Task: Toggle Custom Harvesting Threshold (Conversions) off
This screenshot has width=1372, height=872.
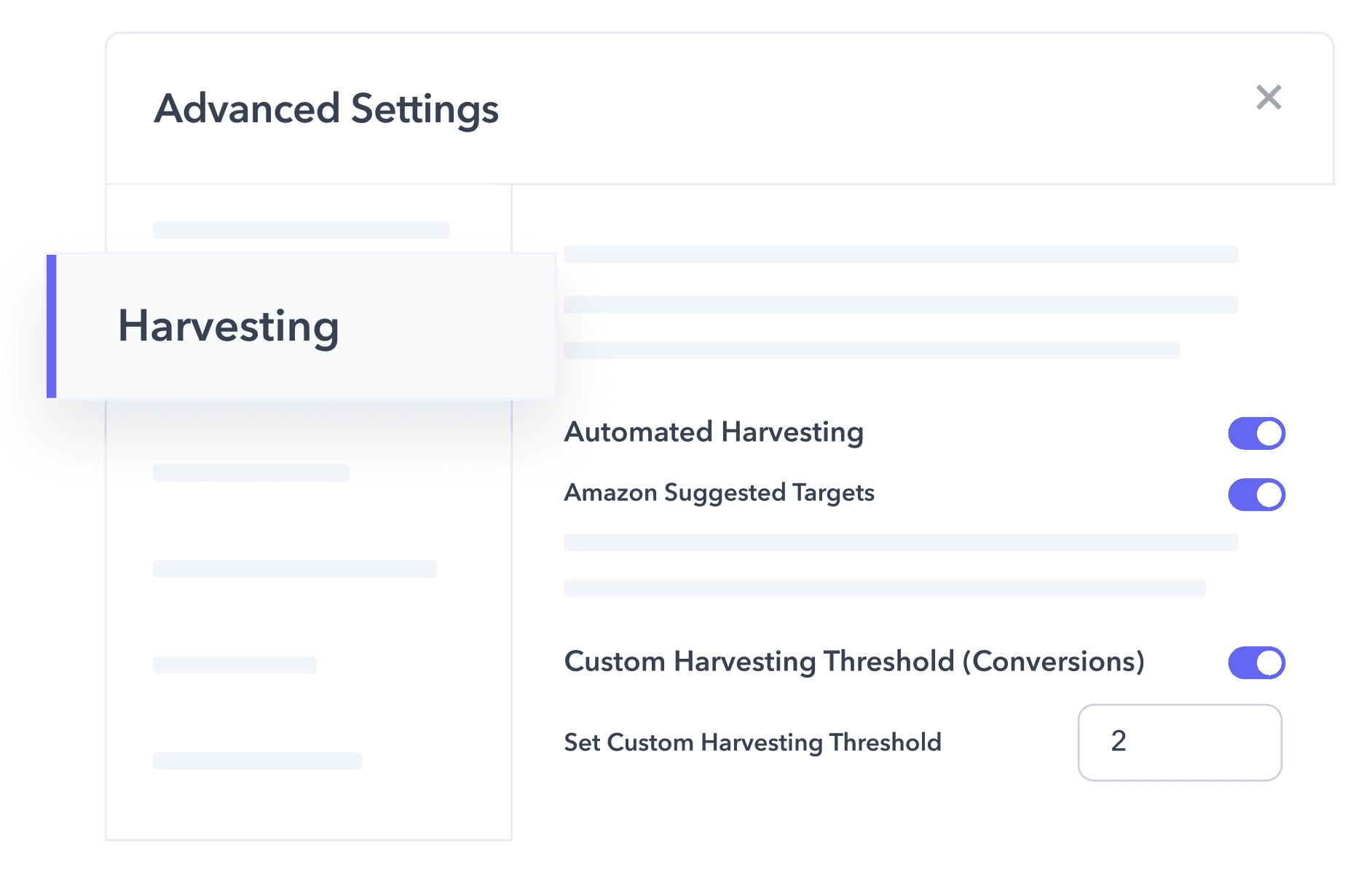Action: click(x=1255, y=662)
